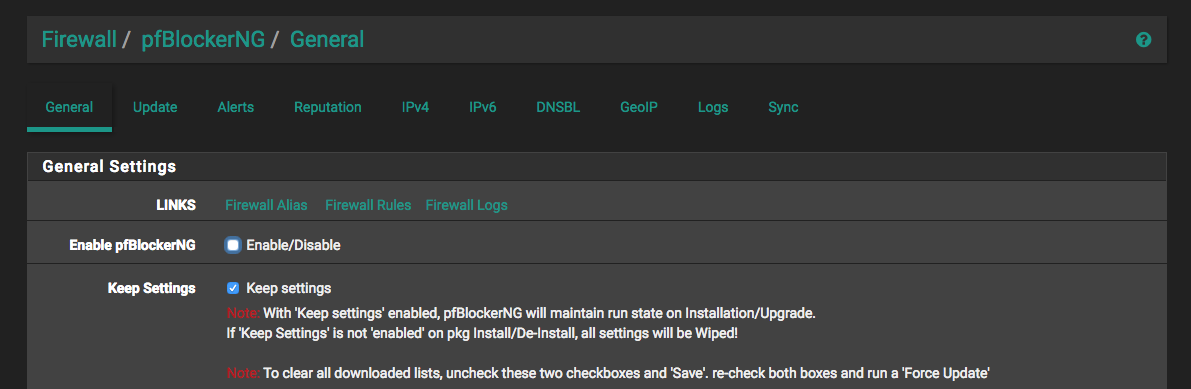Go to the Reputation tab
The image size is (1191, 389).
tap(327, 107)
